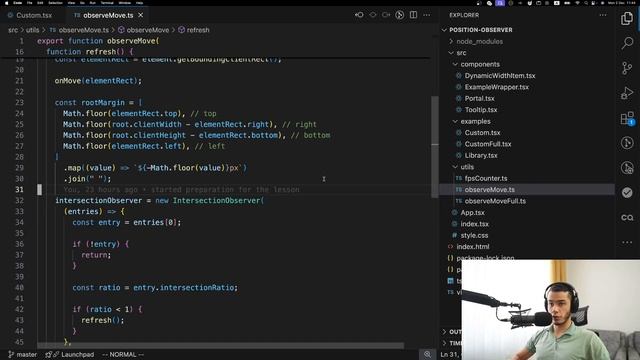This screenshot has width=640, height=360.
Task: Open the Extensions view with update badge
Action: coord(627,118)
